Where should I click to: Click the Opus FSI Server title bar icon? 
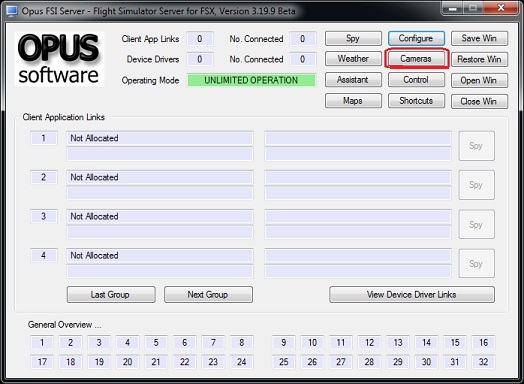(12, 11)
